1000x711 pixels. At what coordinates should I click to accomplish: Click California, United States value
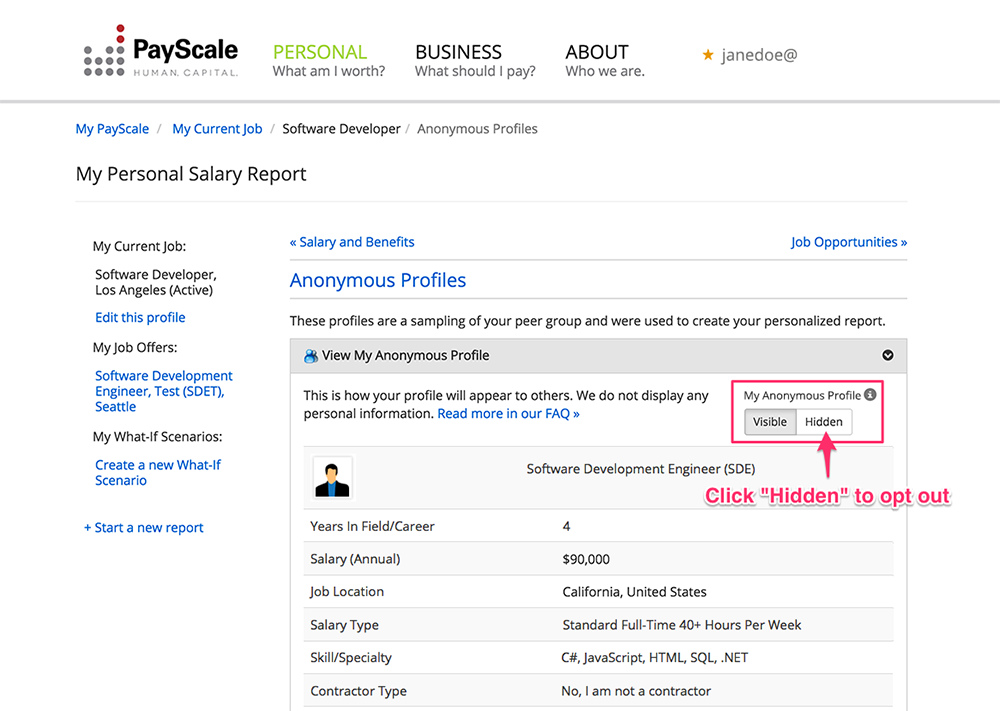pos(635,592)
